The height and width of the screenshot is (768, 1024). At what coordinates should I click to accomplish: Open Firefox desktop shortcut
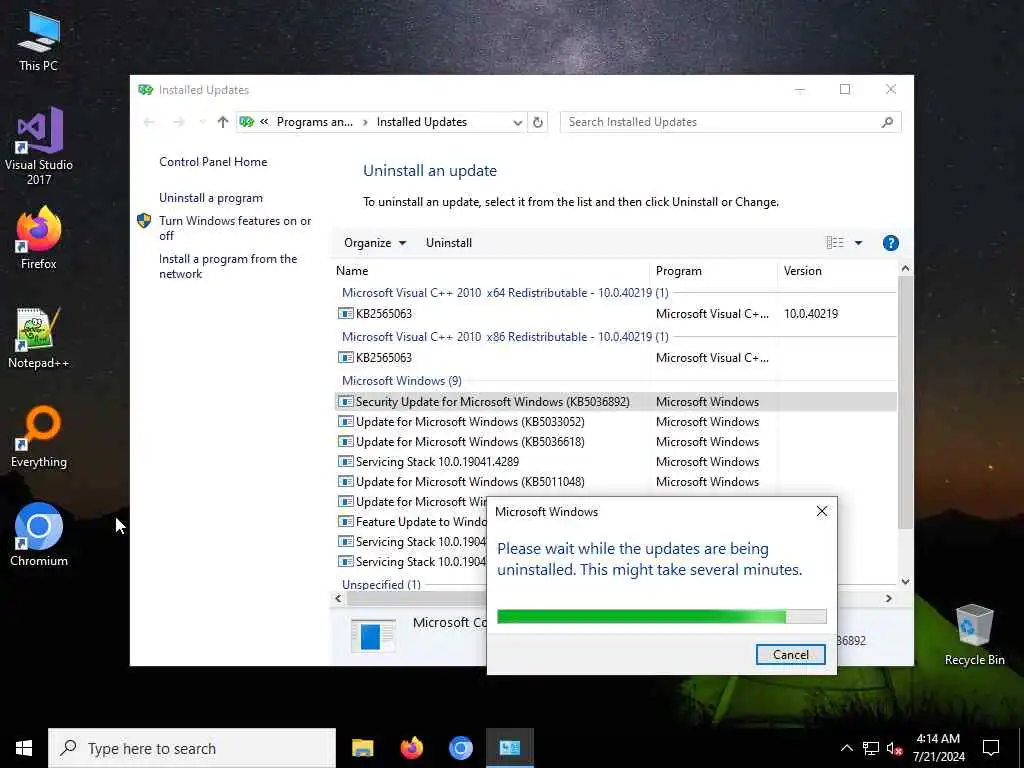[x=39, y=238]
